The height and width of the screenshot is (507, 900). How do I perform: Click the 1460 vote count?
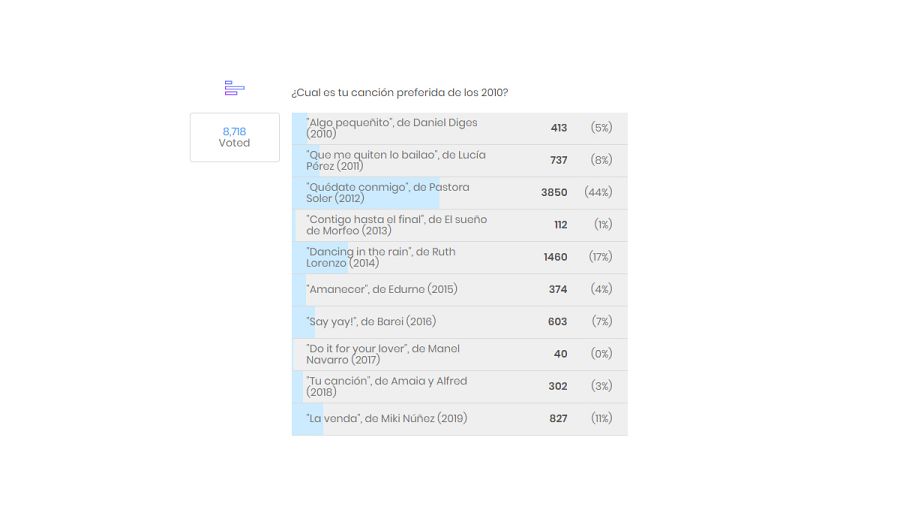click(x=555, y=257)
